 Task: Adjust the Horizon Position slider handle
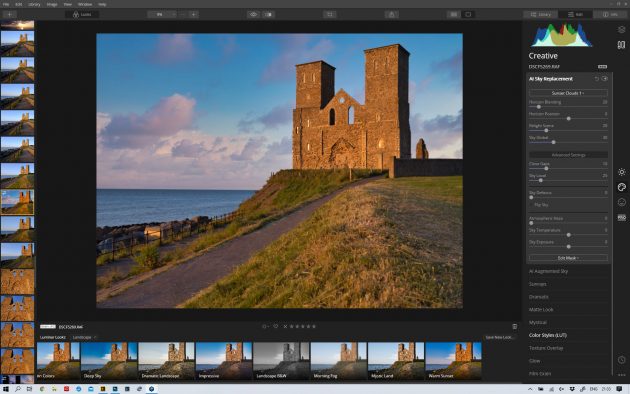coord(569,119)
